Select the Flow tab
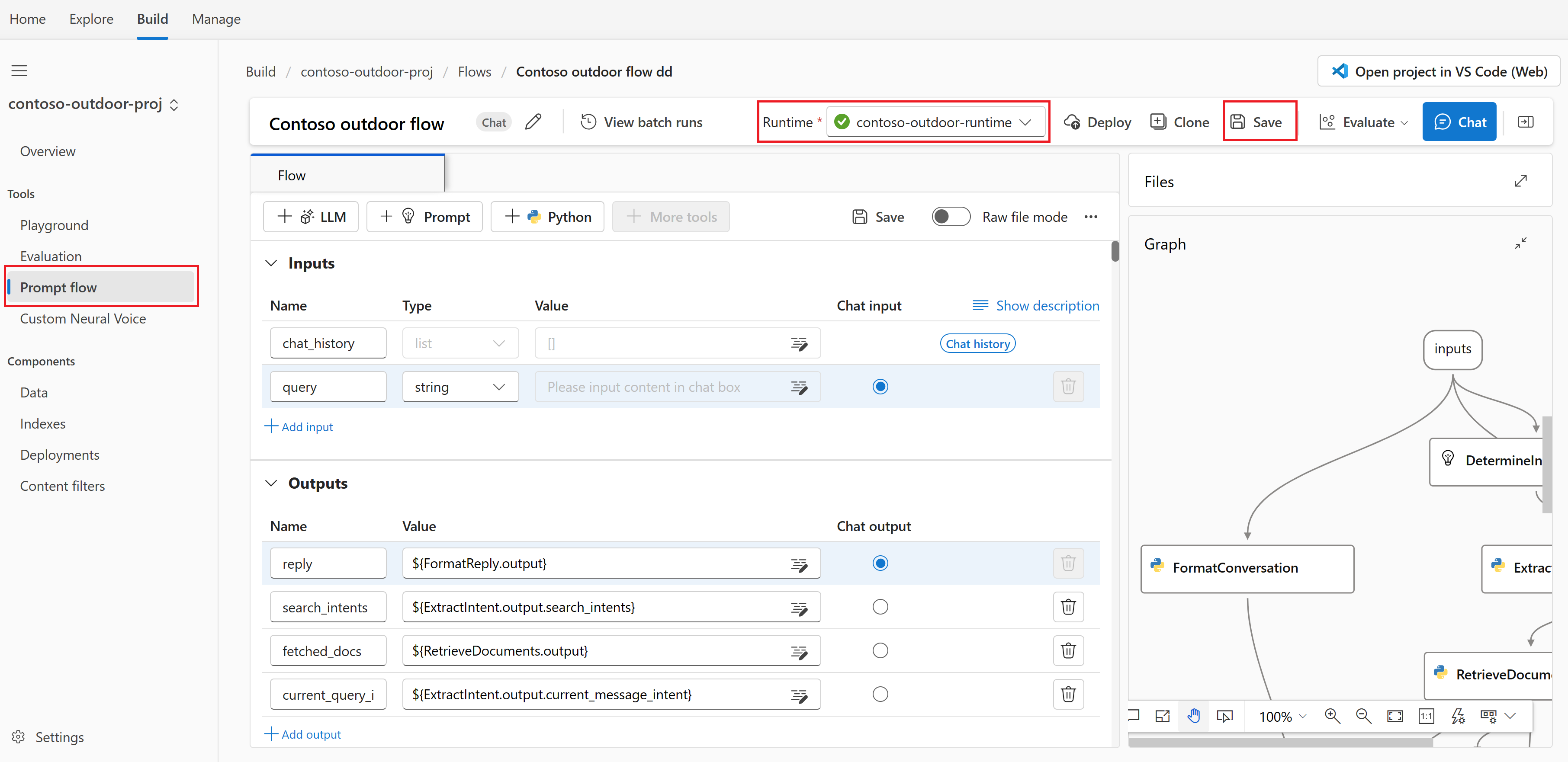Image resolution: width=1568 pixels, height=762 pixels. point(347,174)
